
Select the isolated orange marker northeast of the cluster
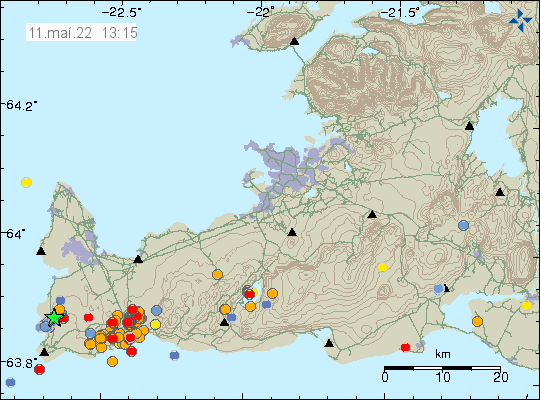(x=217, y=275)
